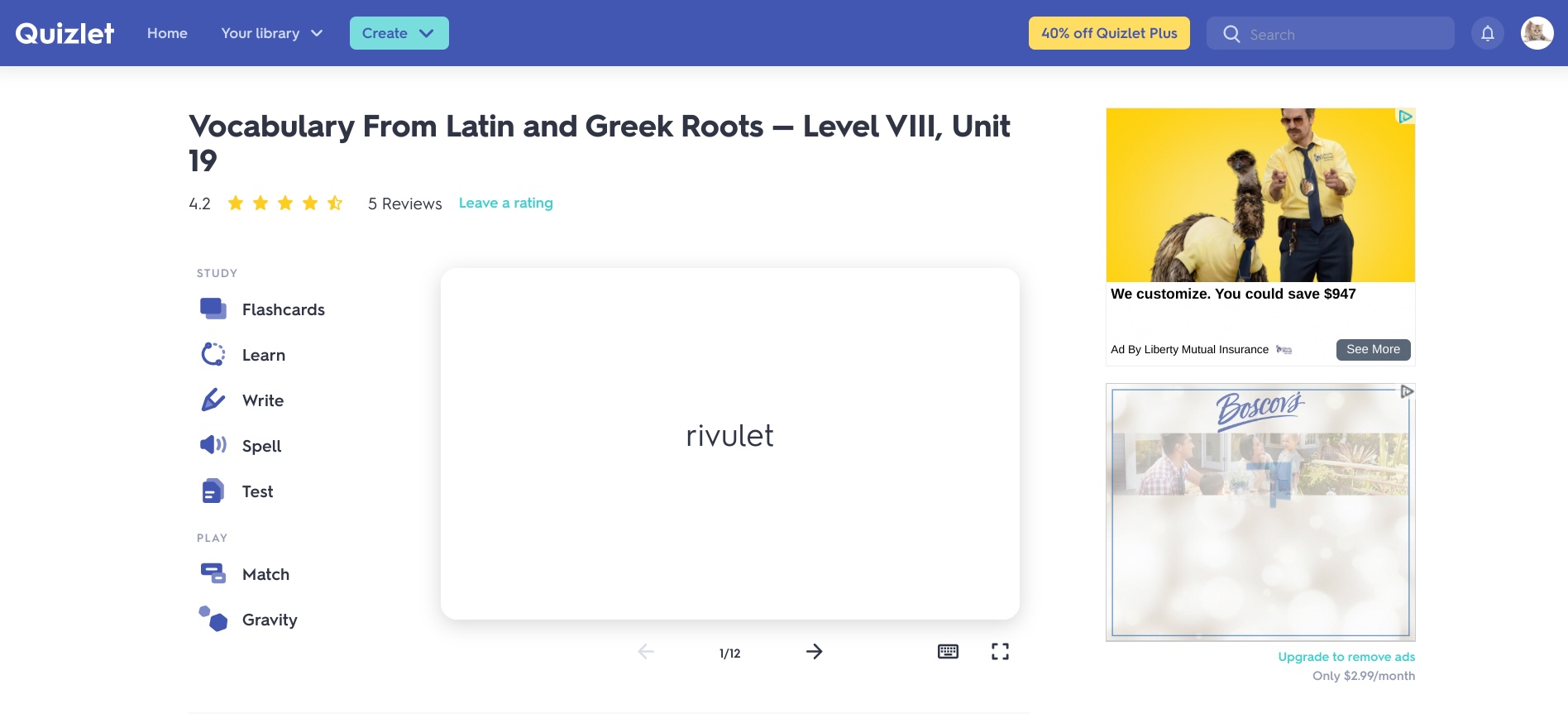
Task: Flip the rivulet flashcard
Action: [x=729, y=443]
